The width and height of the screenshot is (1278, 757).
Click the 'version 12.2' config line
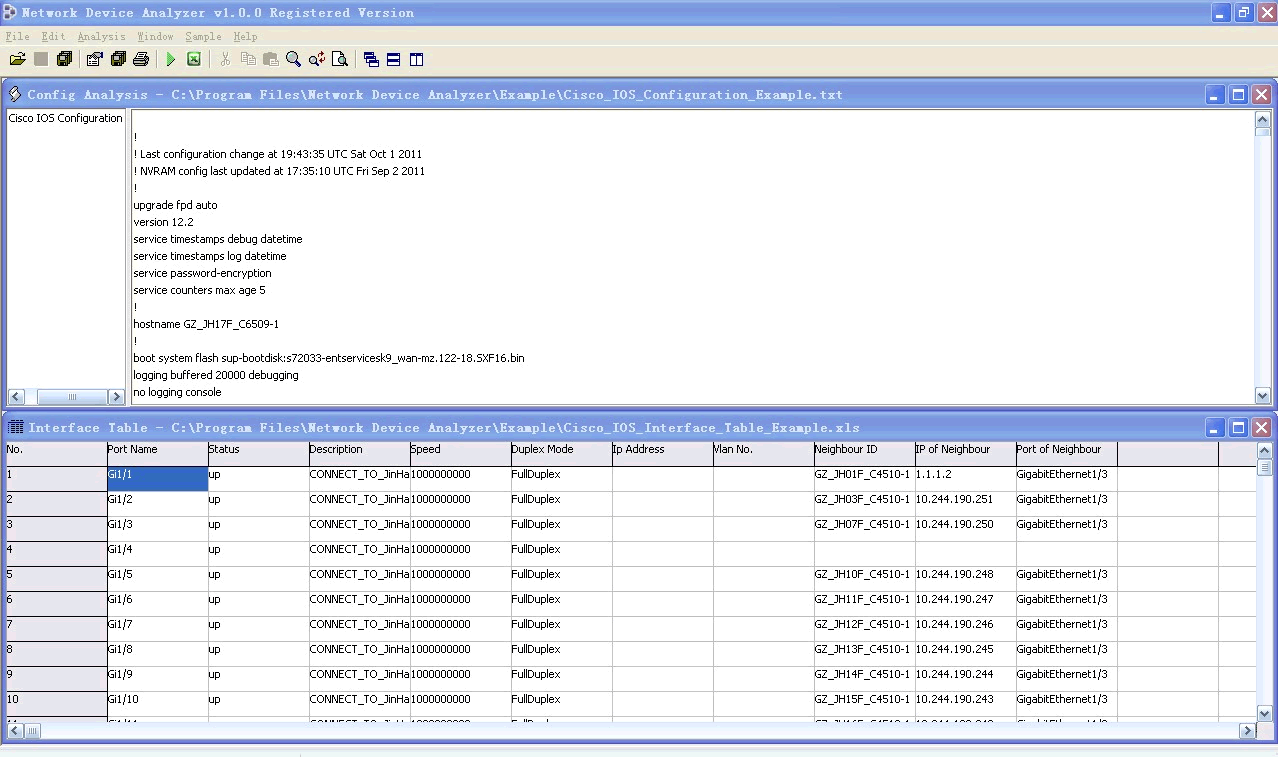pyautogui.click(x=163, y=222)
